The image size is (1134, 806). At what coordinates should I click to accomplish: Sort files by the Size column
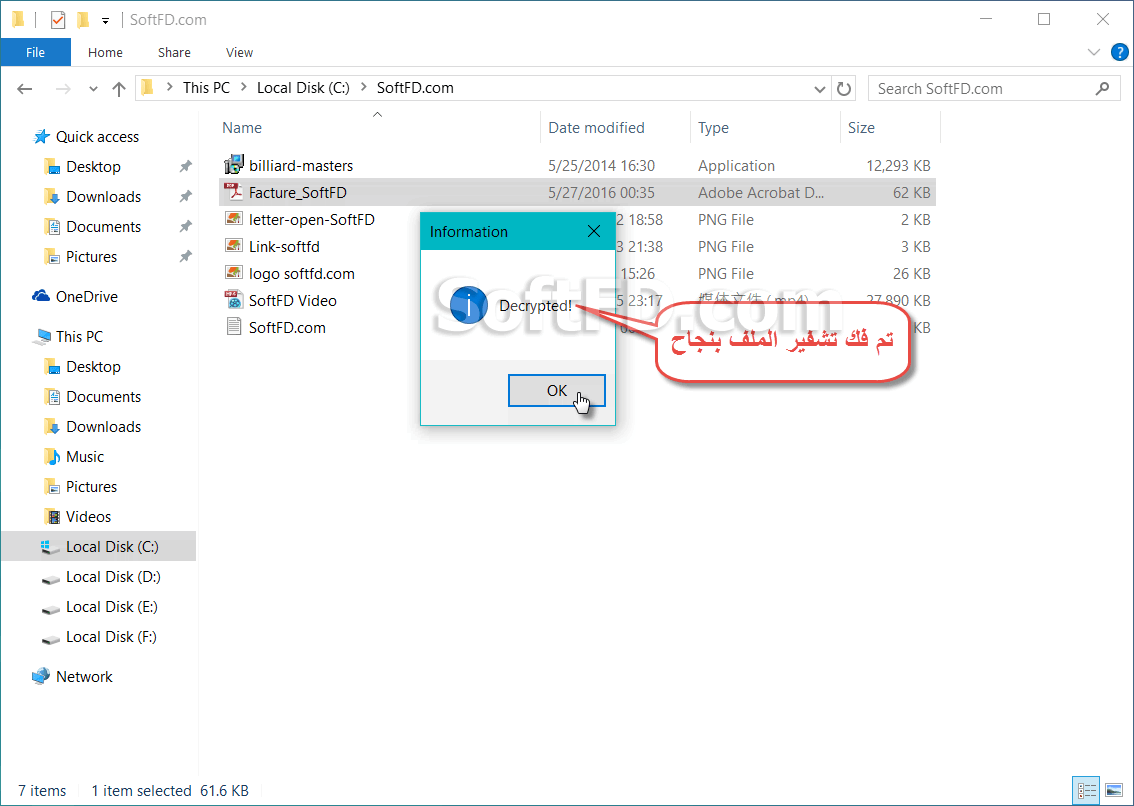tap(861, 127)
